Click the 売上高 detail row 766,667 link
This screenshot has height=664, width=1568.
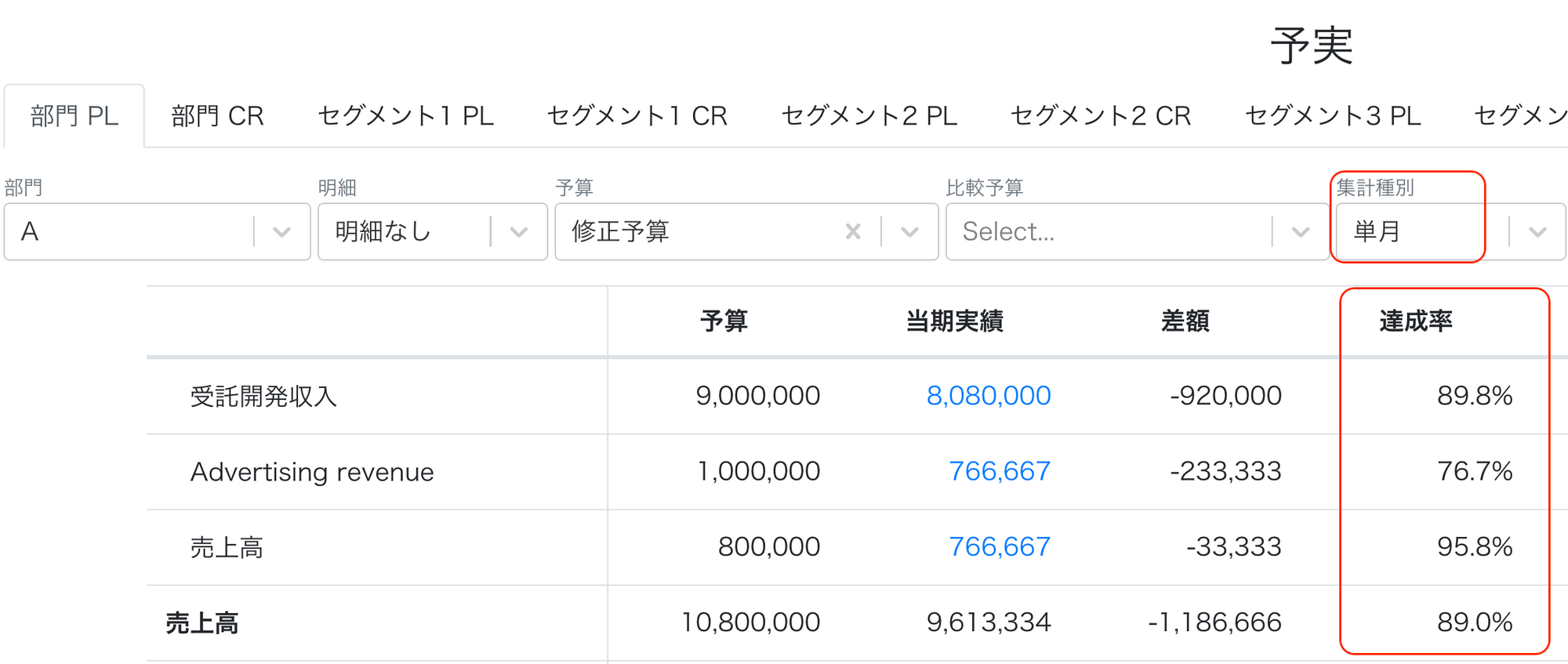(x=999, y=546)
